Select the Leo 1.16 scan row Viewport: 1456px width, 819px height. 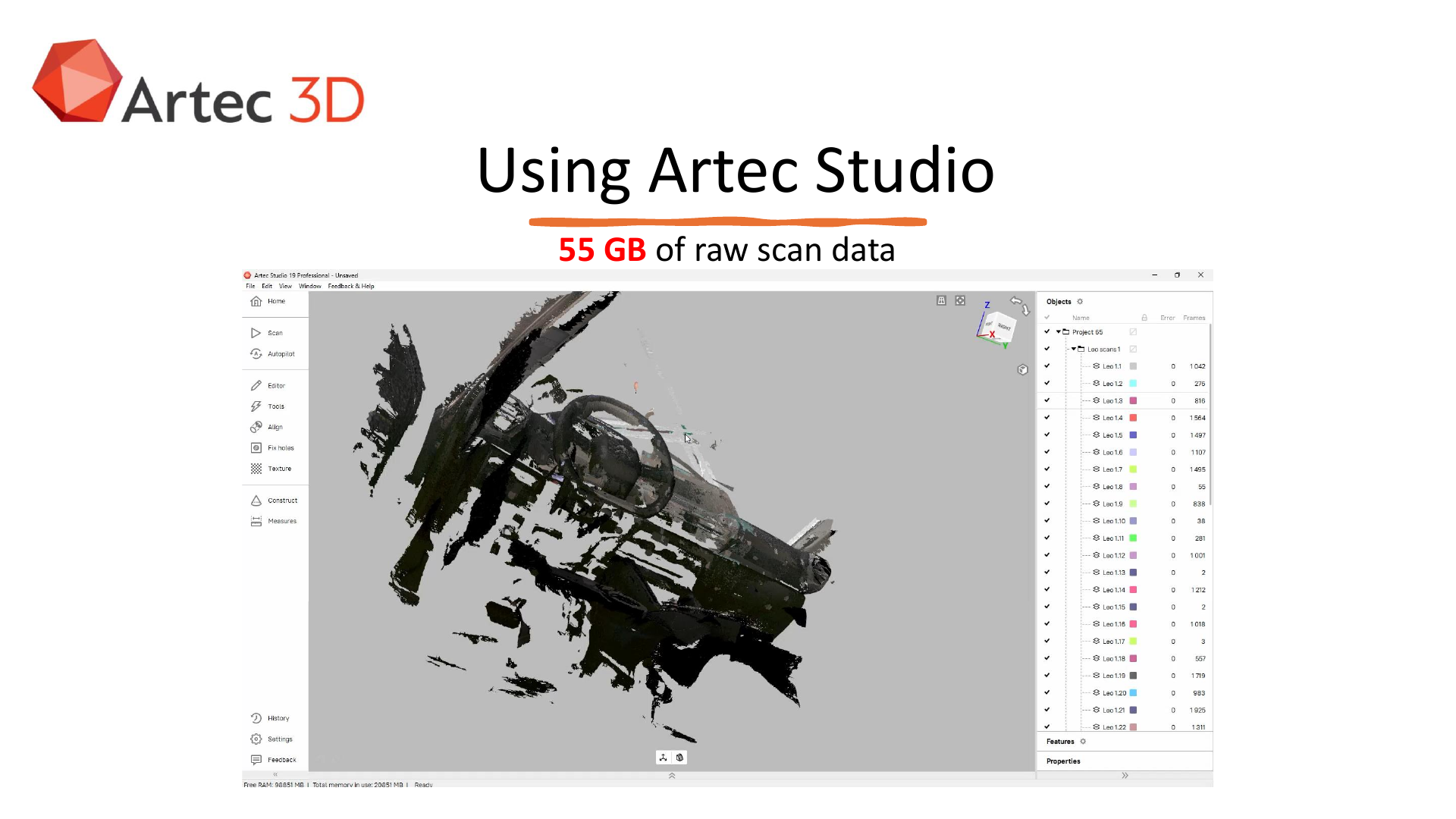tap(1125, 624)
